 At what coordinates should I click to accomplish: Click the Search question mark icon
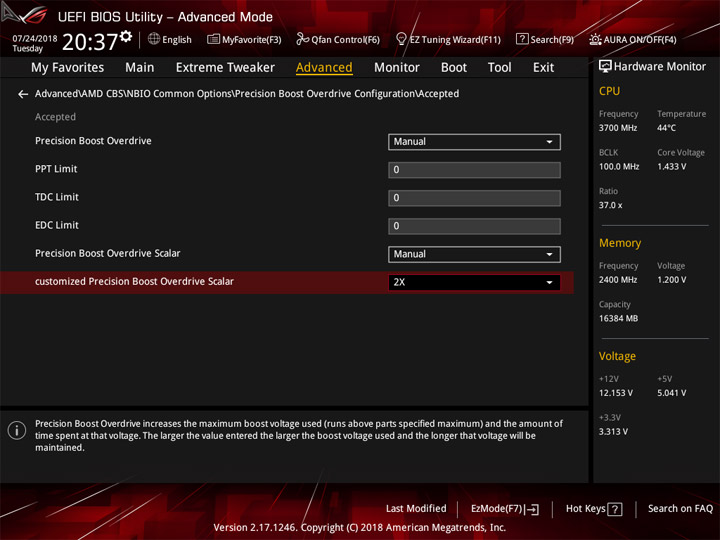pos(522,39)
